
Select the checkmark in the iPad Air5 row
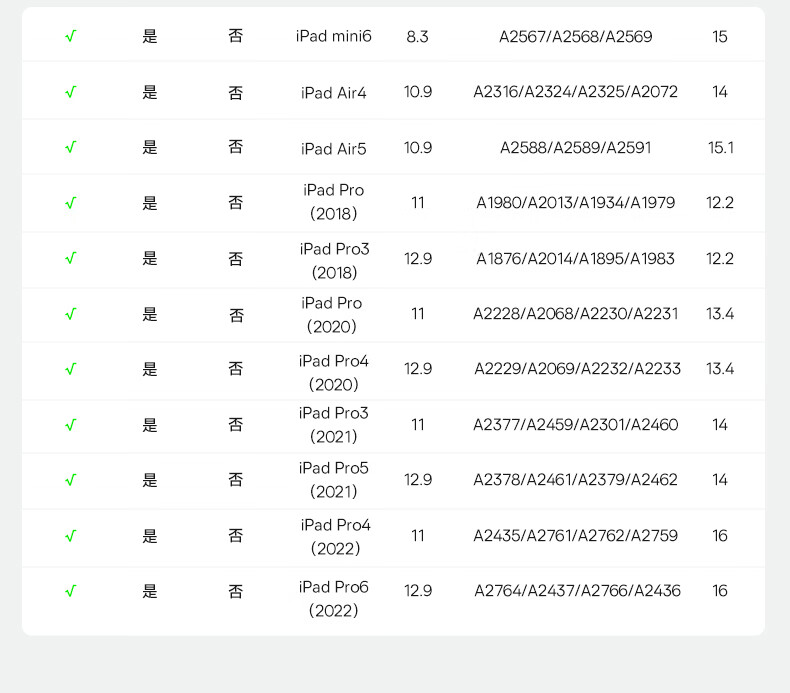[x=70, y=148]
